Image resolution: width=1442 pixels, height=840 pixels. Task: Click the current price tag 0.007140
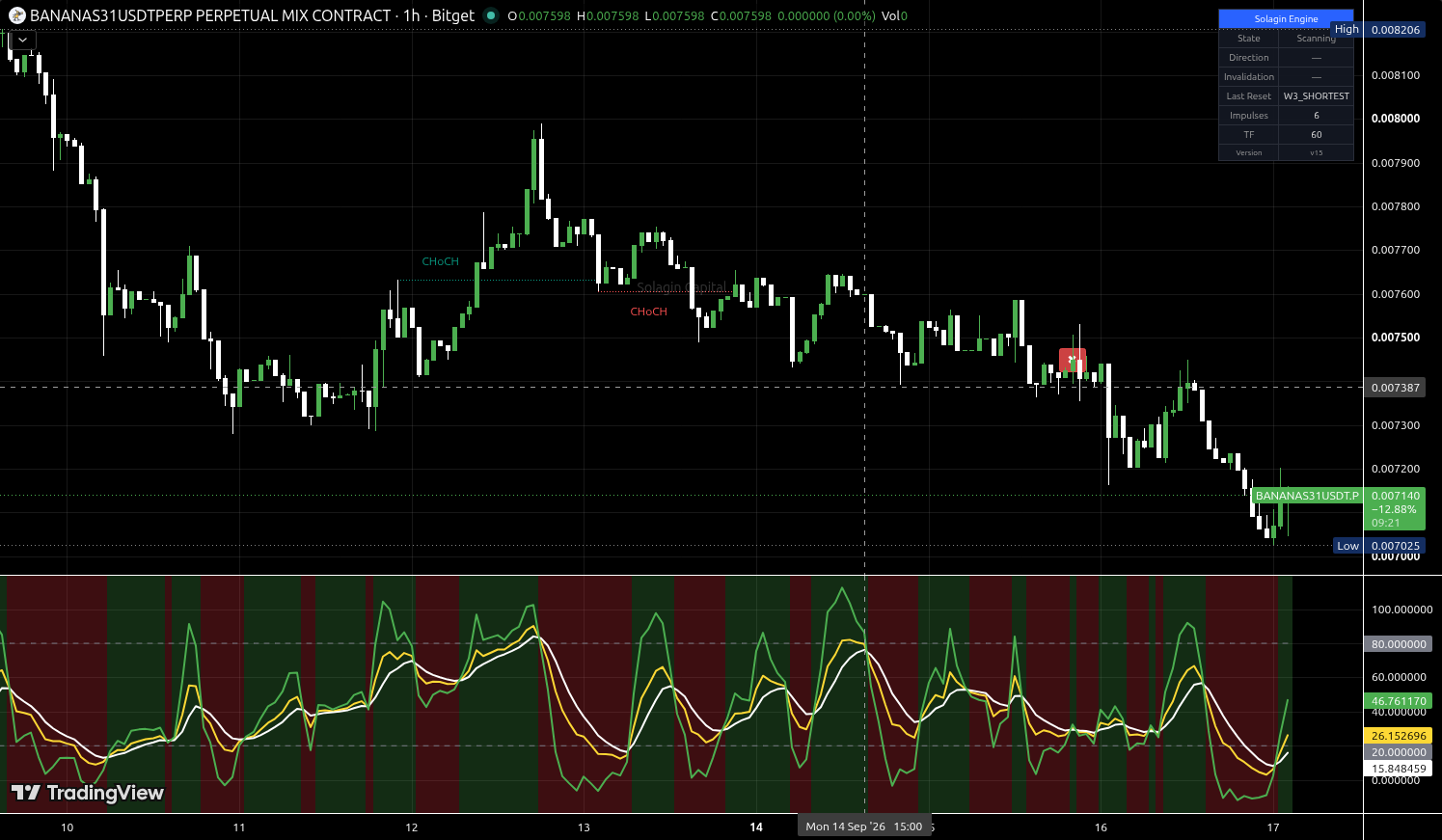point(1395,496)
